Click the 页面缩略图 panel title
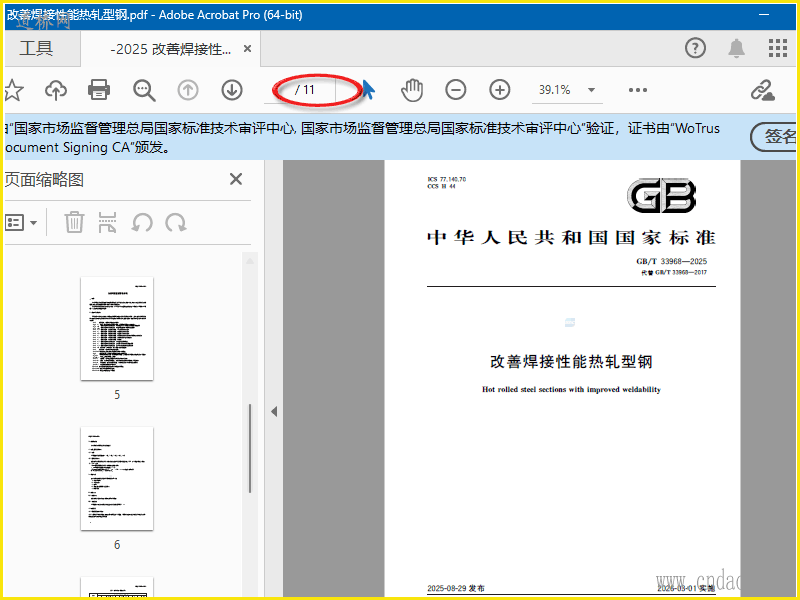800x600 pixels. (44, 180)
